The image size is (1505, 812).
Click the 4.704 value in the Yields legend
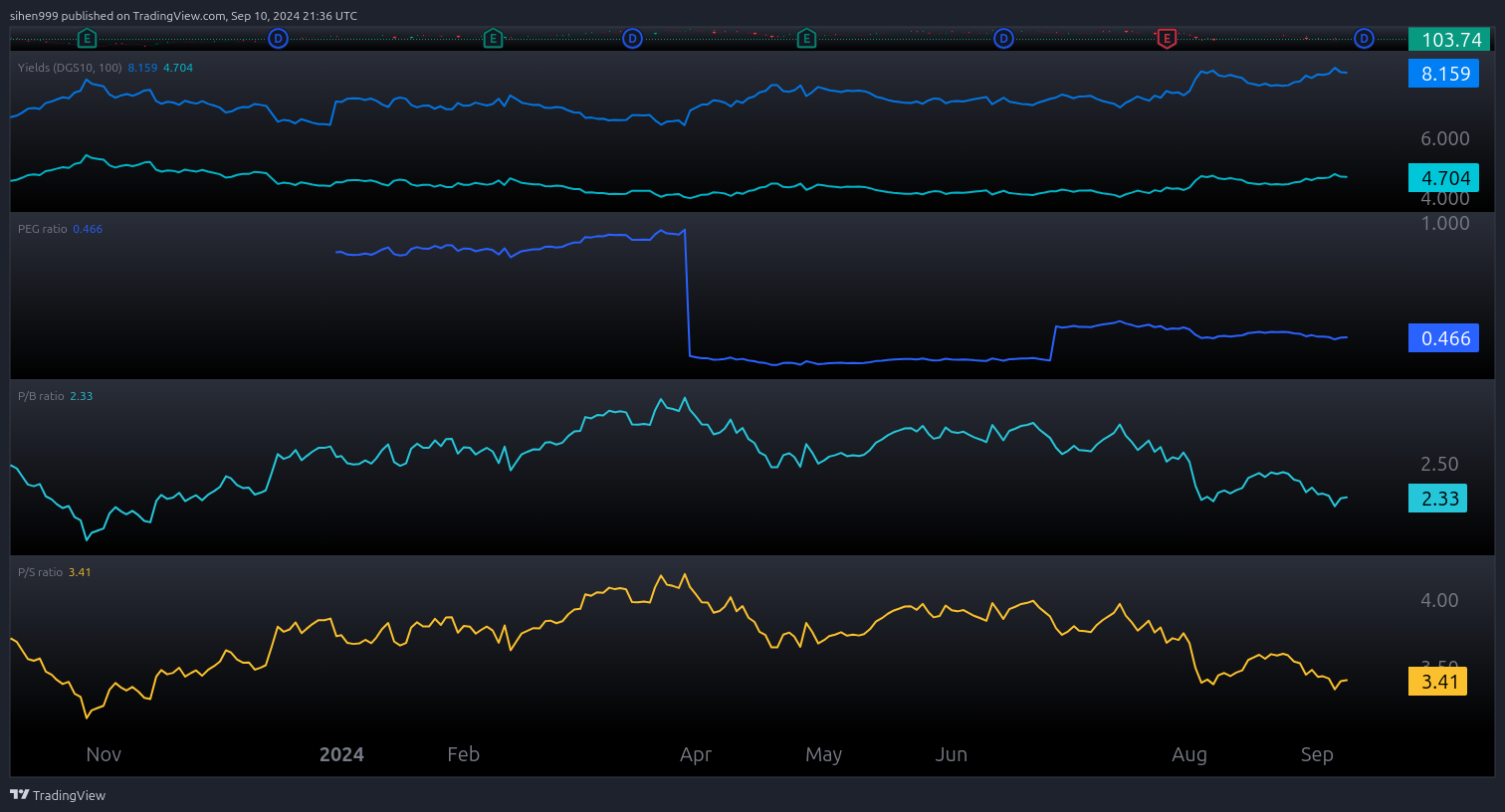point(178,68)
